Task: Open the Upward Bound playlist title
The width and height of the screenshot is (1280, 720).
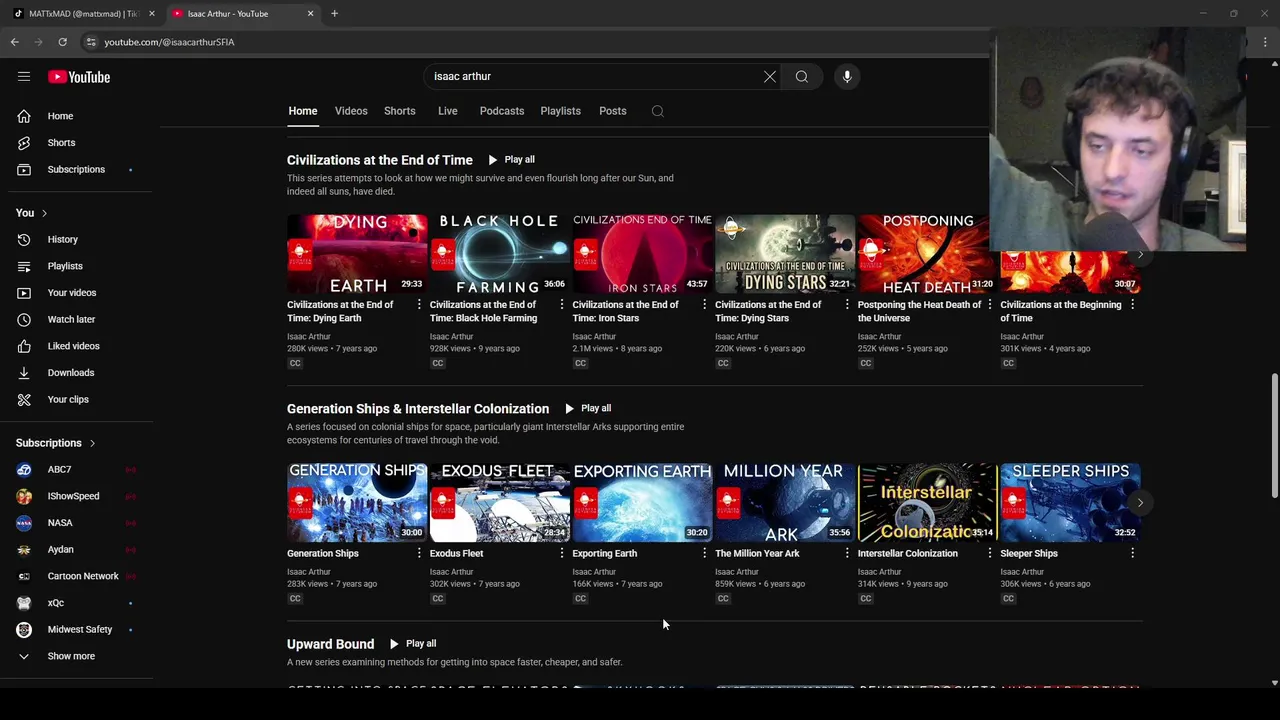Action: coord(330,644)
